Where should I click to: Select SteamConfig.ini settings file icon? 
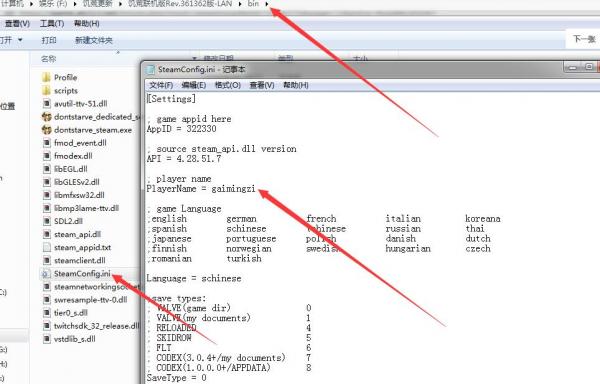point(46,274)
